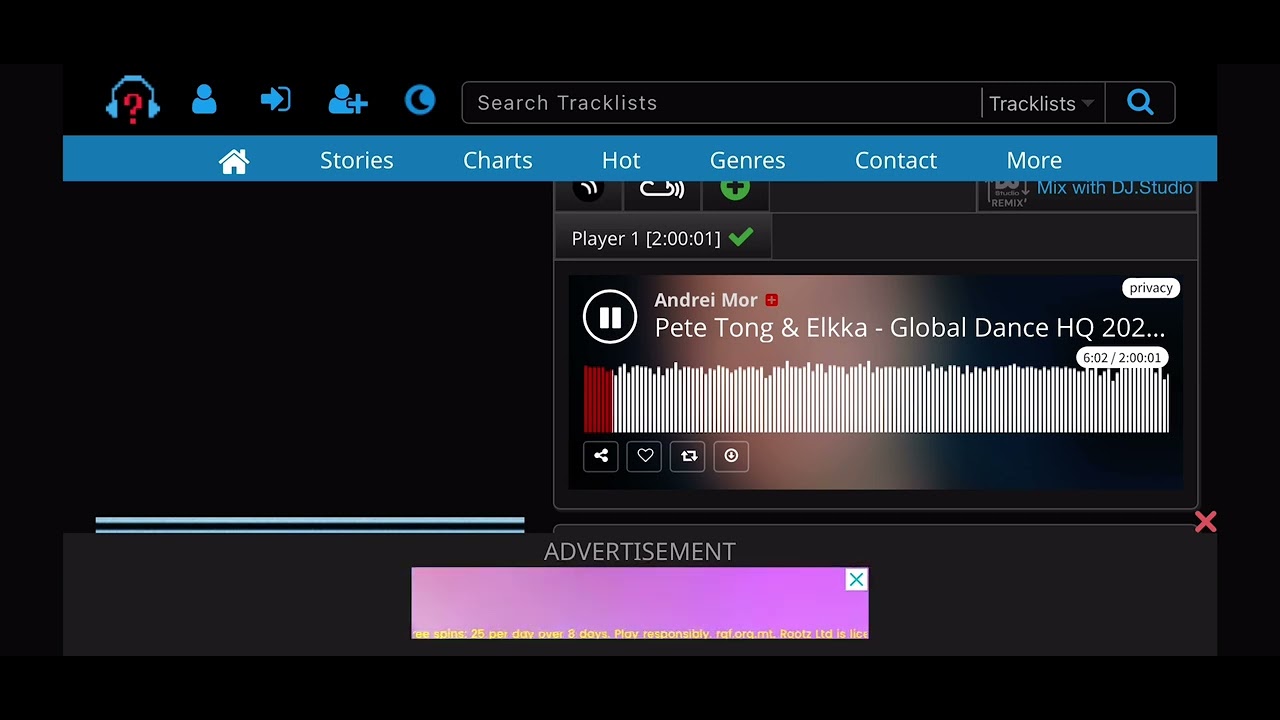Open the Charts menu item
This screenshot has width=1280, height=720.
(497, 160)
